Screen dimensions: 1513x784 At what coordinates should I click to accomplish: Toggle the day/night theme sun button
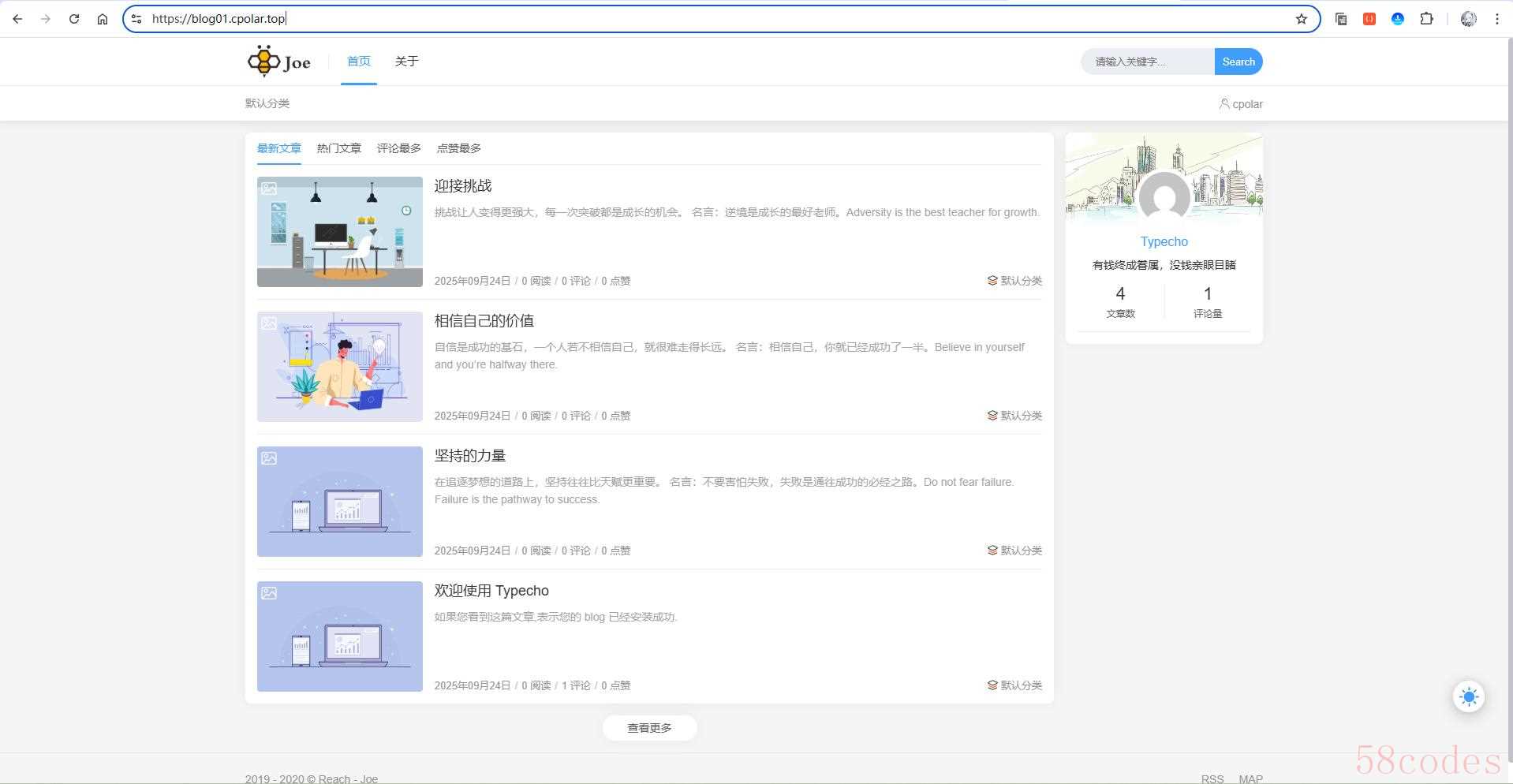1468,696
